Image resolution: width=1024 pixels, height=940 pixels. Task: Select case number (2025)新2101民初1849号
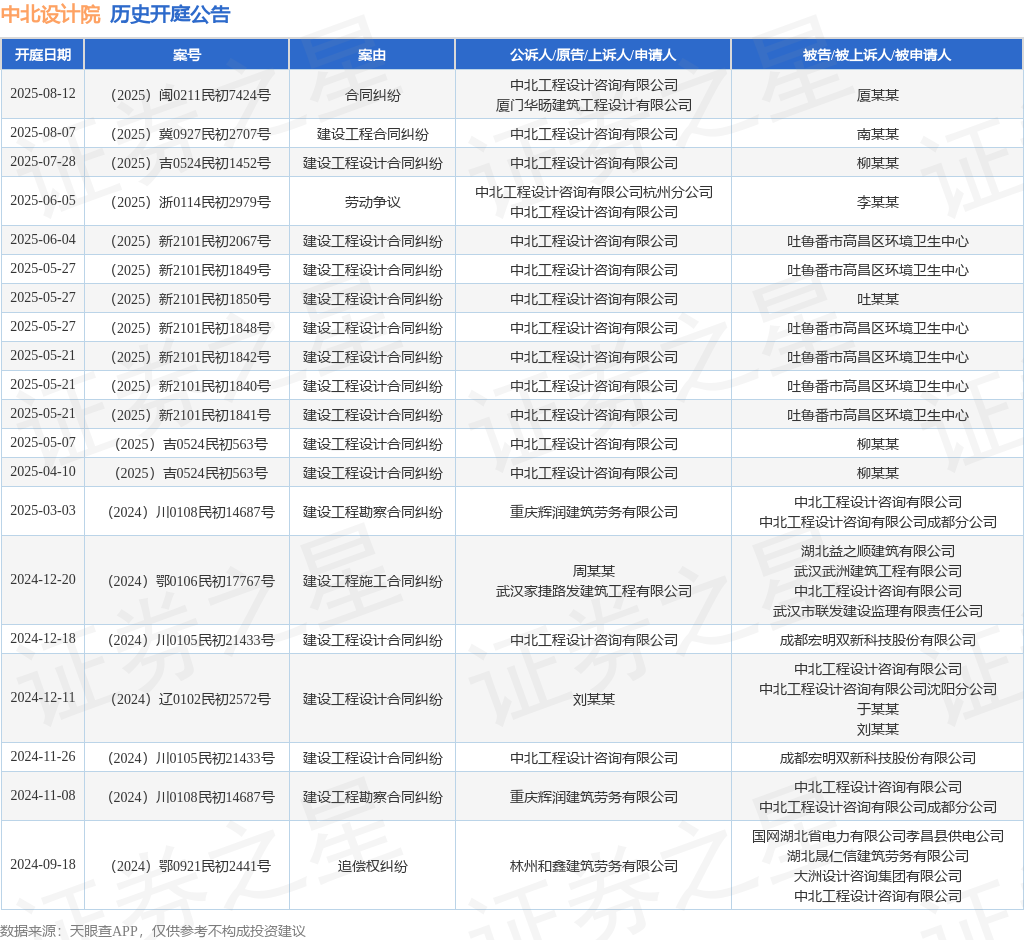(x=187, y=270)
